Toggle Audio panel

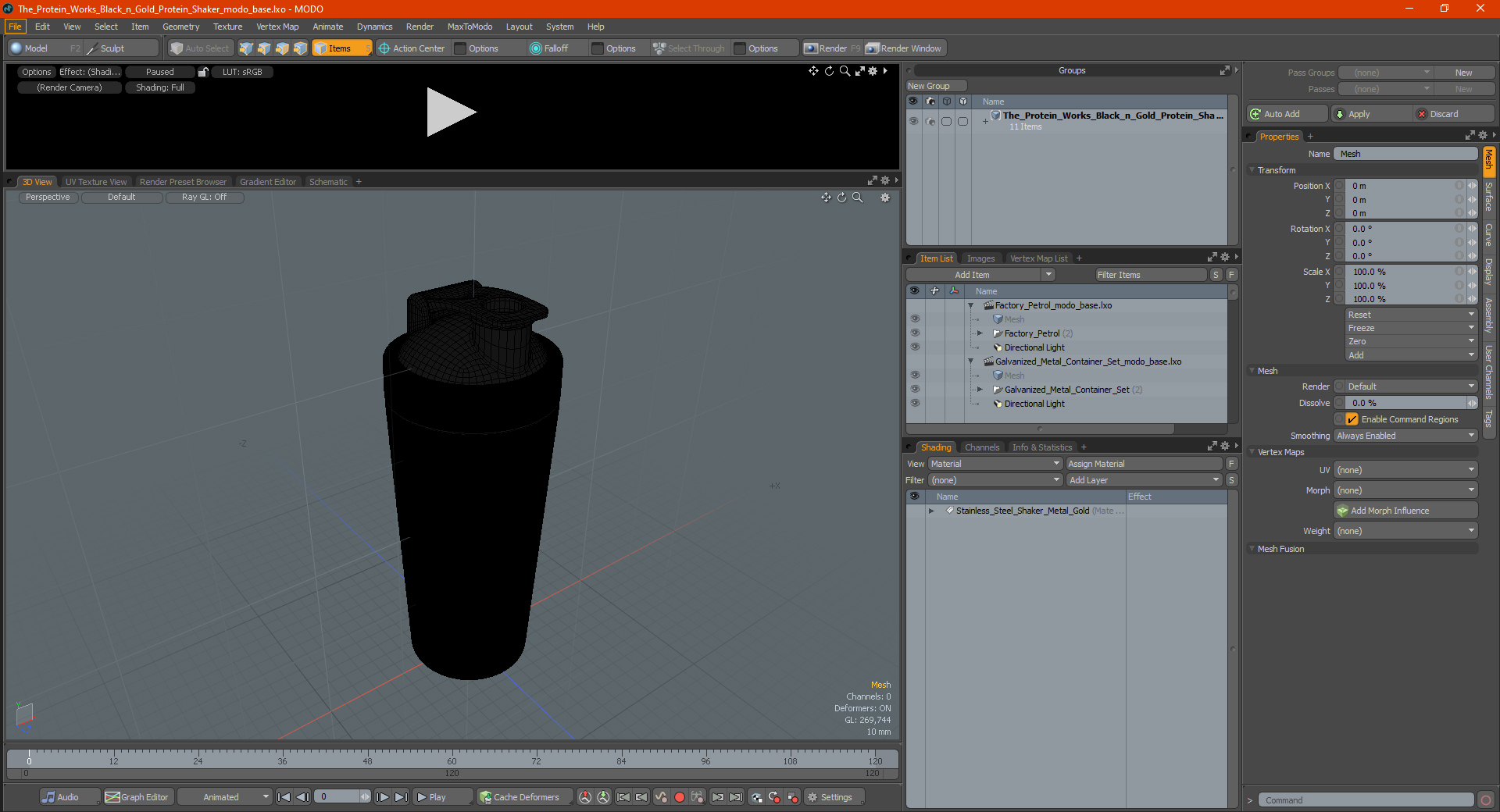point(70,797)
